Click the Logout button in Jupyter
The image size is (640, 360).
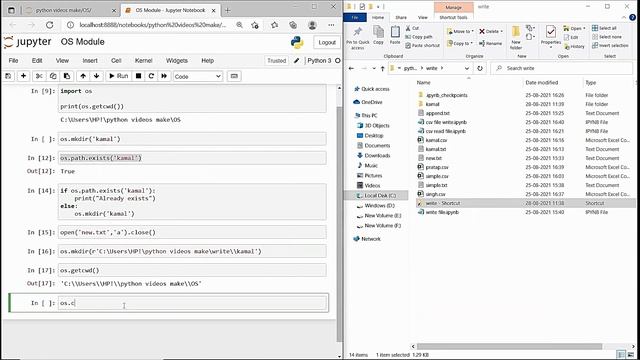pyautogui.click(x=327, y=42)
